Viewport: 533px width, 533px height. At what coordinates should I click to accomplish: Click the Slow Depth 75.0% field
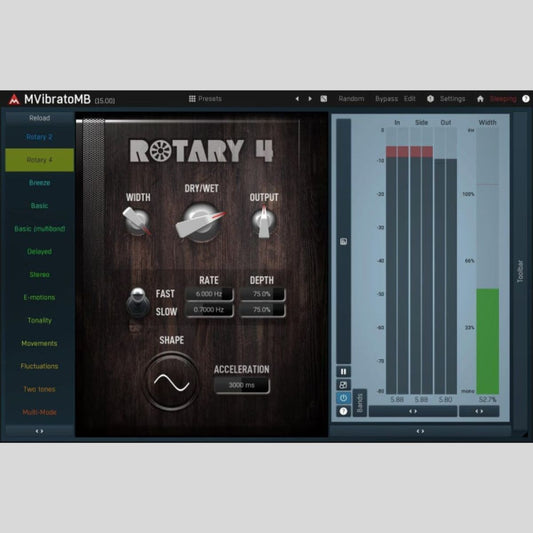click(262, 310)
